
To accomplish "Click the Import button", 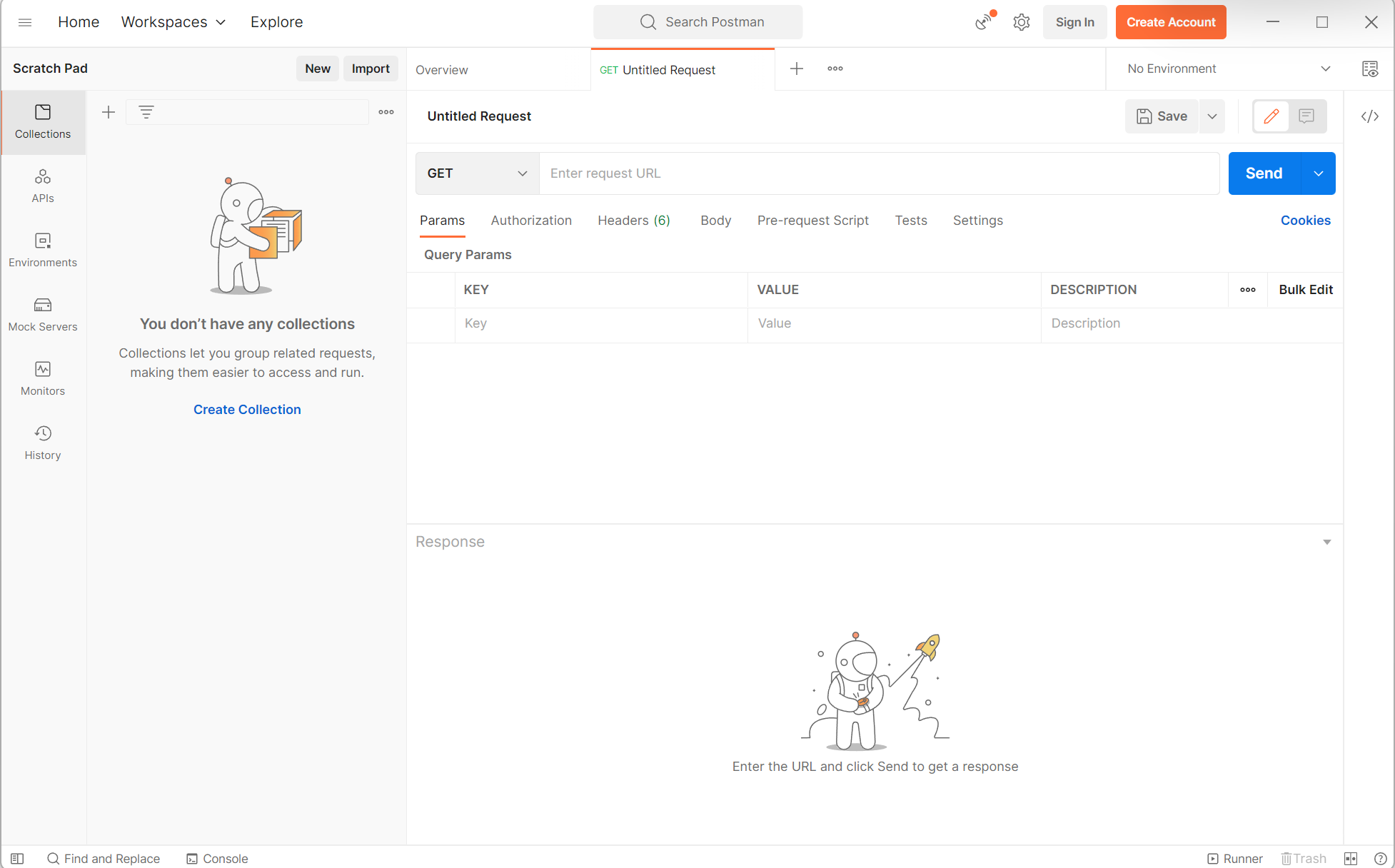I will point(371,69).
